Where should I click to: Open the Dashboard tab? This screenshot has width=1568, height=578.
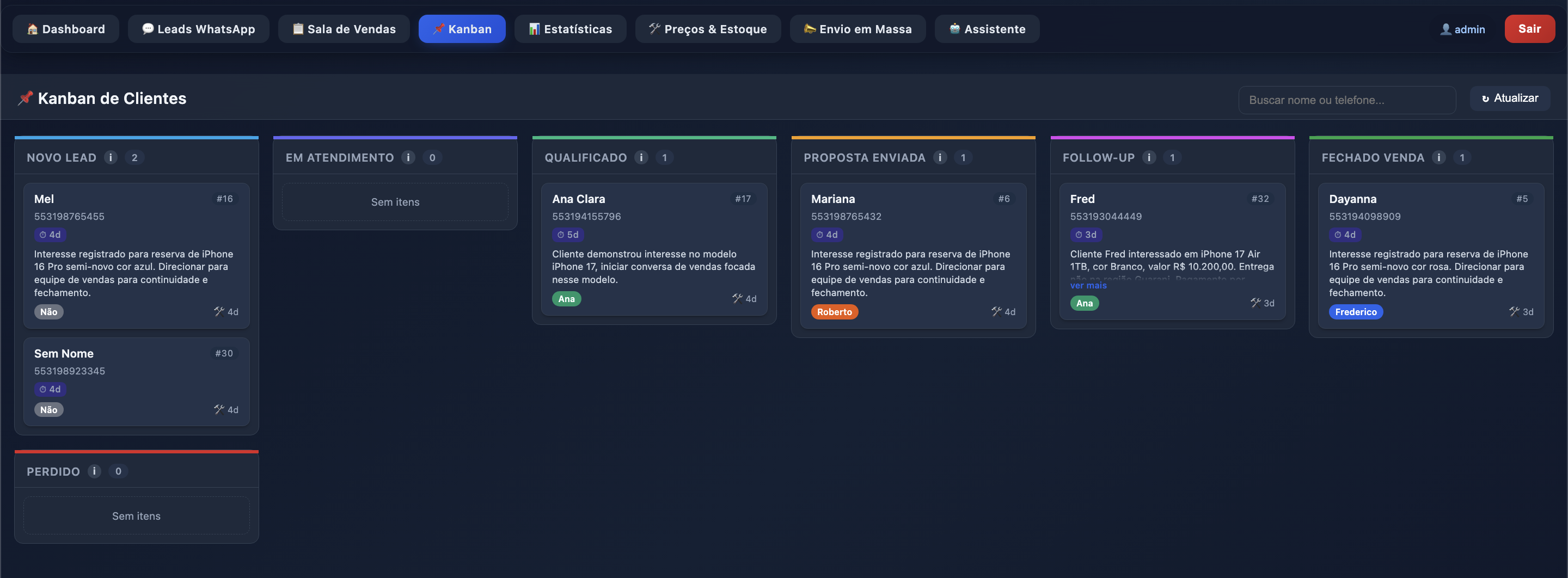pos(66,29)
